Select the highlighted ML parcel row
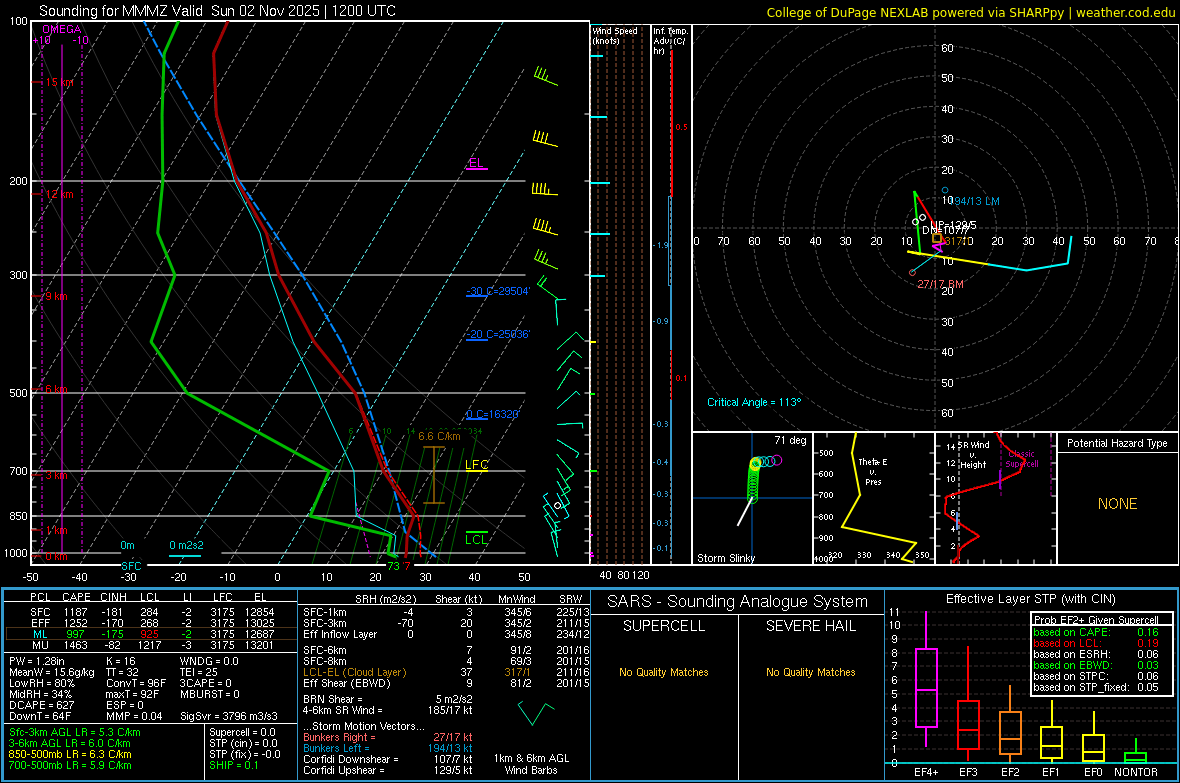The width and height of the screenshot is (1180, 783). pos(151,634)
